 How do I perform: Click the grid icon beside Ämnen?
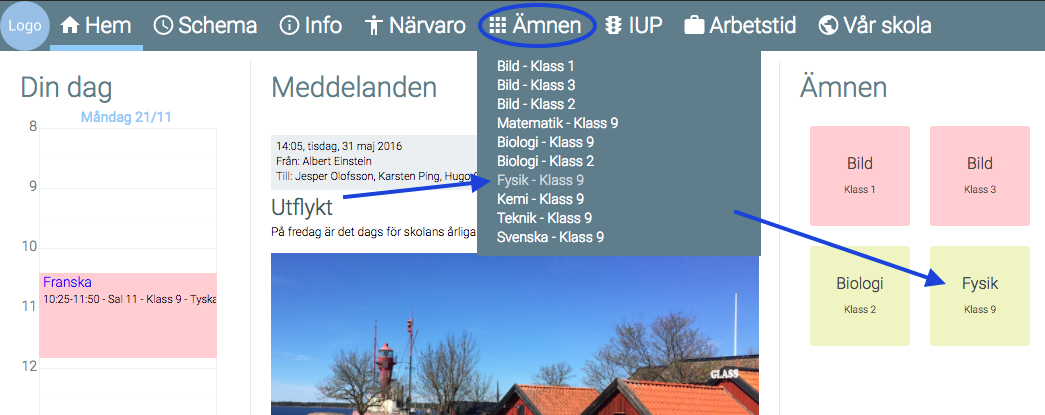tap(497, 26)
